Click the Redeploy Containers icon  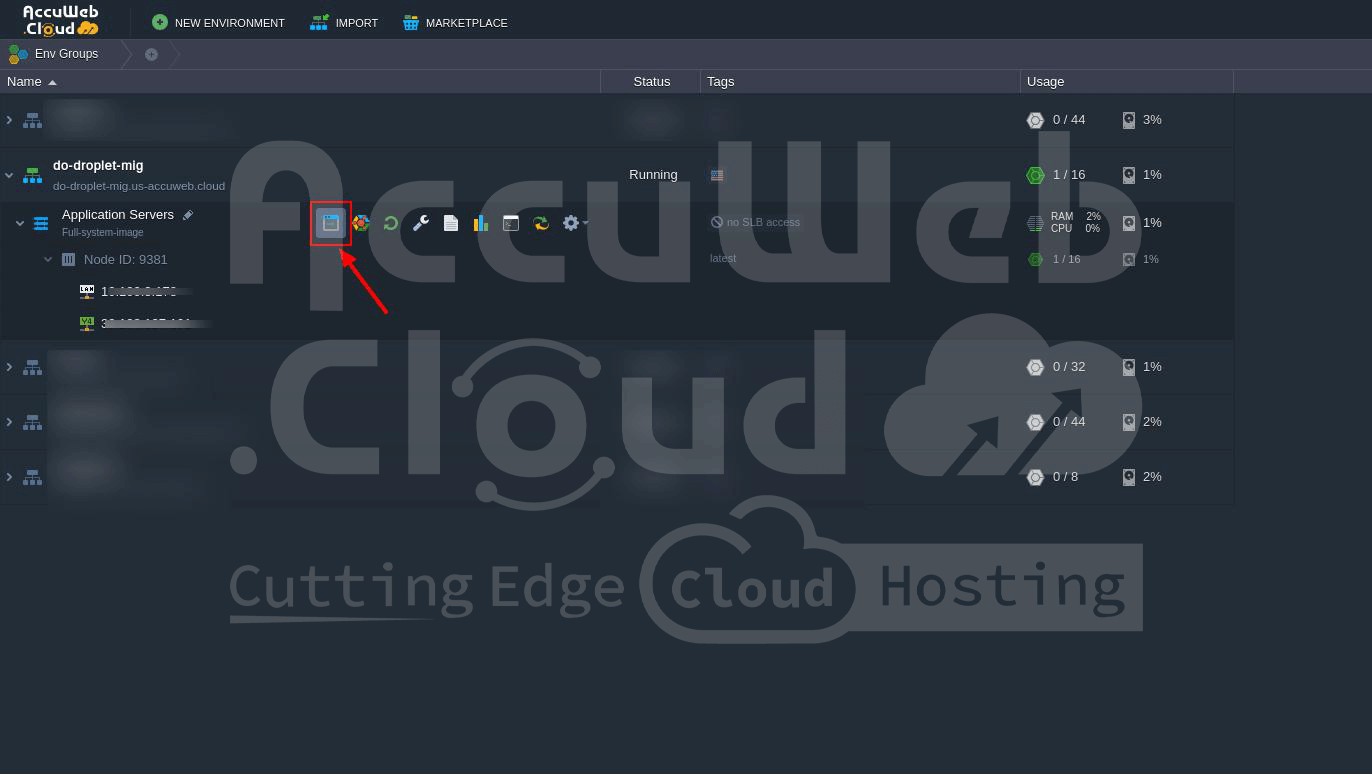(x=541, y=223)
